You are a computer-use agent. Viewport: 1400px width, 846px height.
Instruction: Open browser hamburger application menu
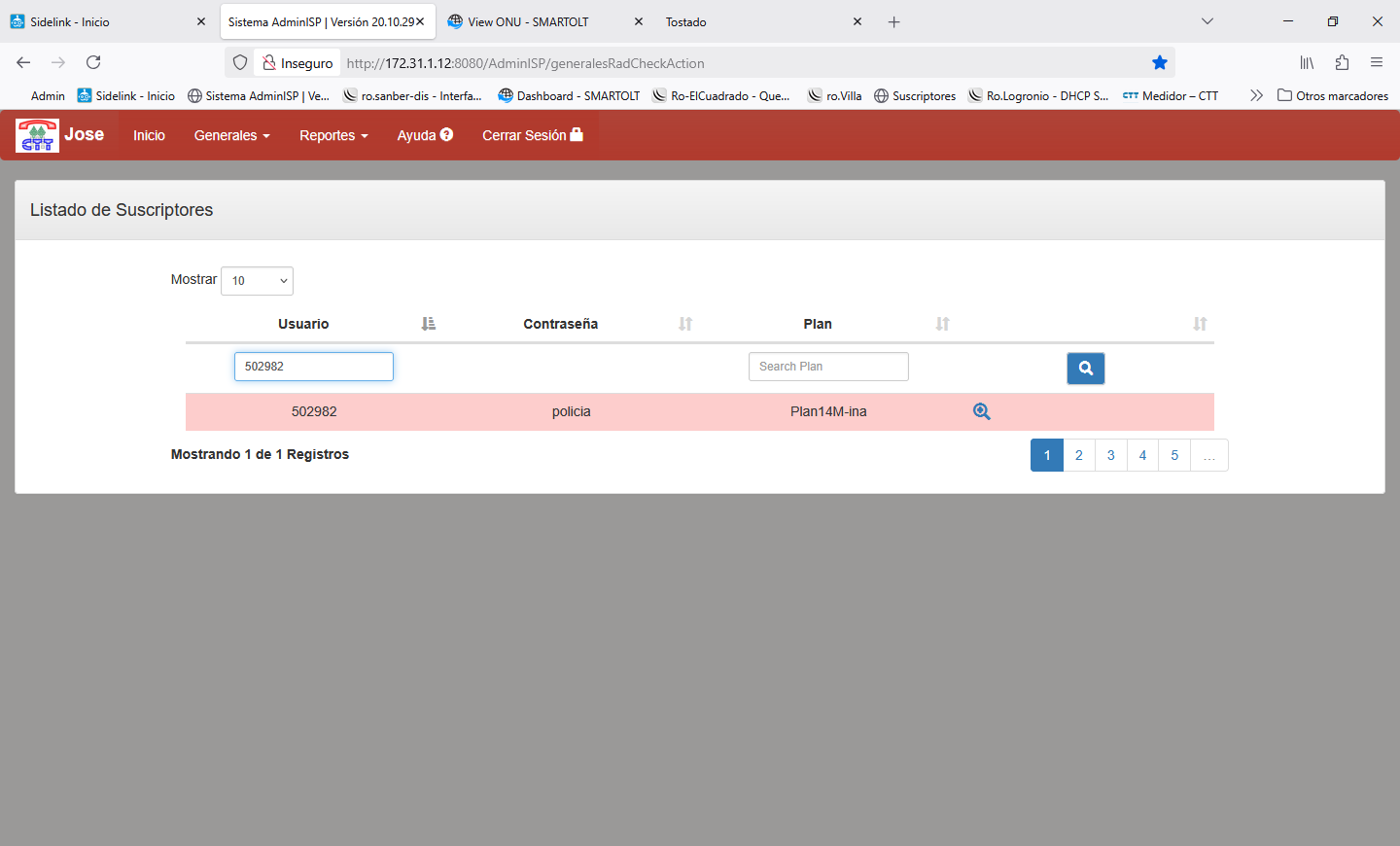(x=1376, y=63)
